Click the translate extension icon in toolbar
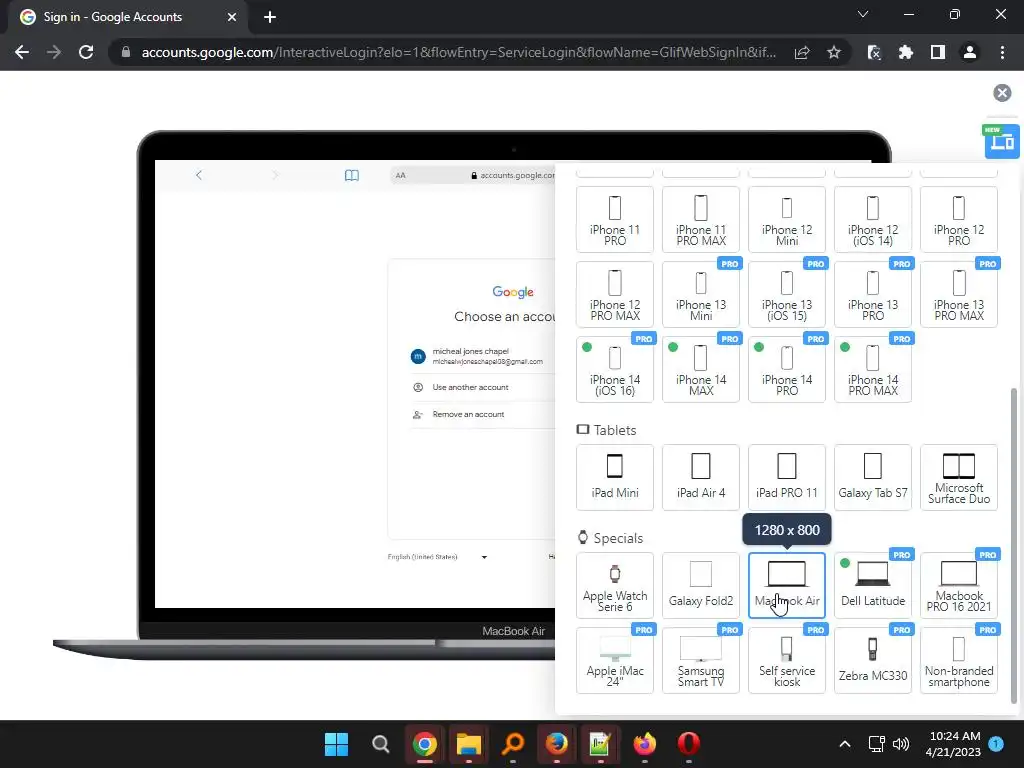1024x768 pixels. tap(874, 52)
